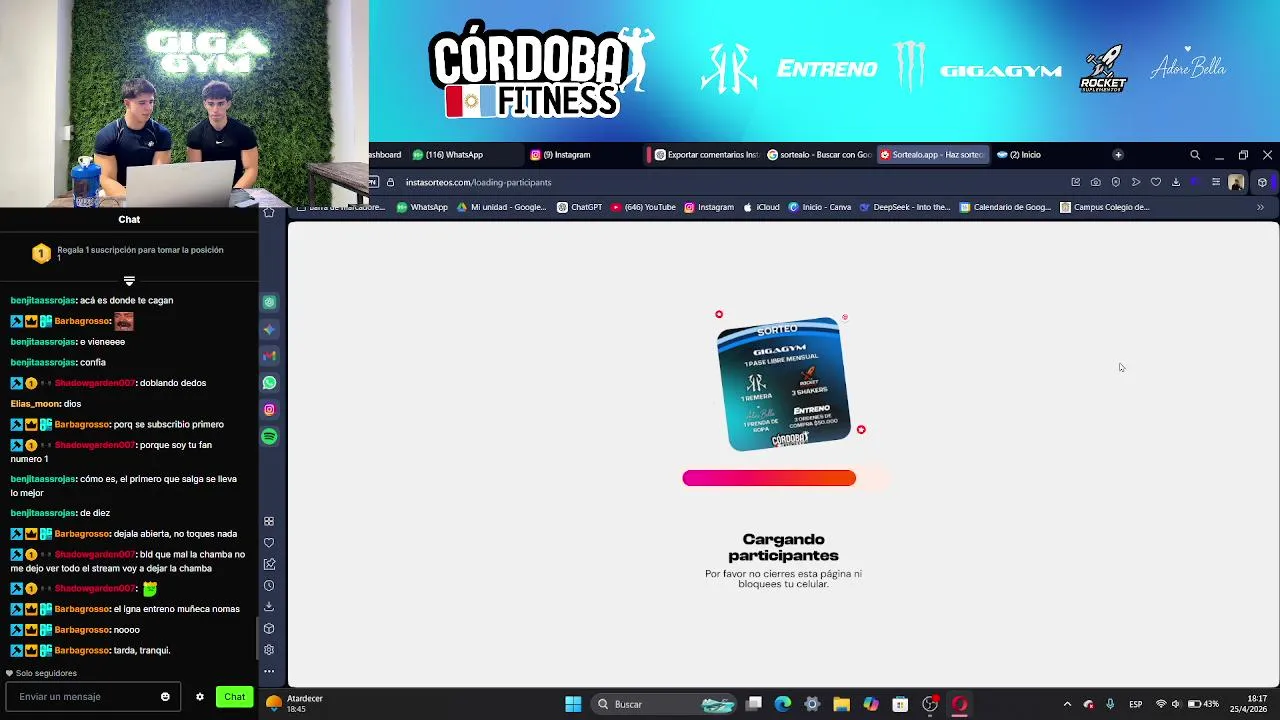Open Microsoft Store from taskbar

click(900, 704)
